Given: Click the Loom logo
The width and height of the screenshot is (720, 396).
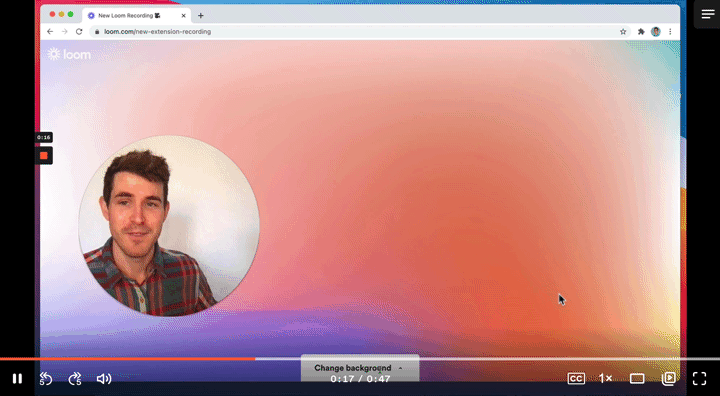Looking at the screenshot, I should [69, 54].
